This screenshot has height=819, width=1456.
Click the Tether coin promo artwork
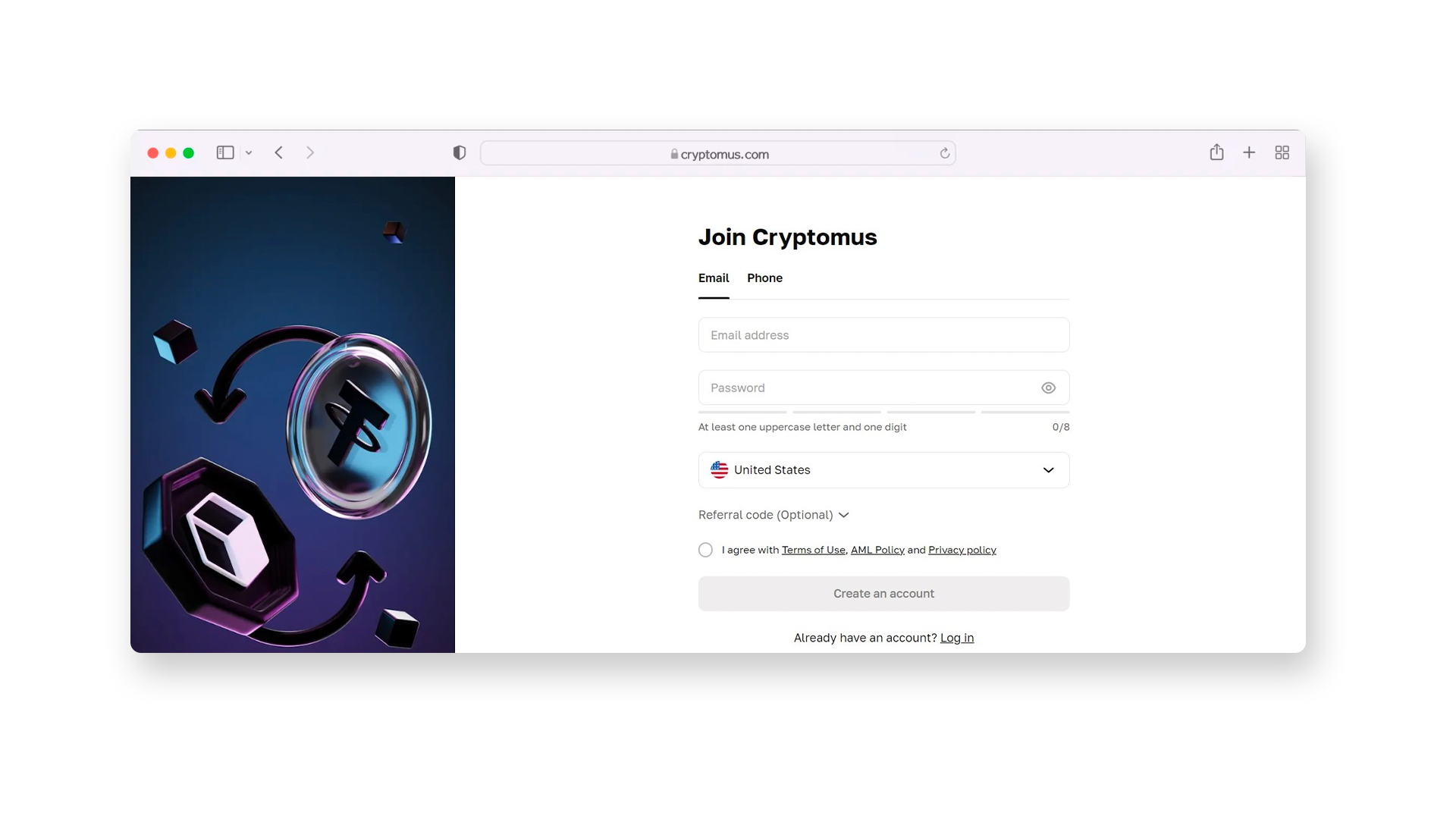pyautogui.click(x=358, y=426)
